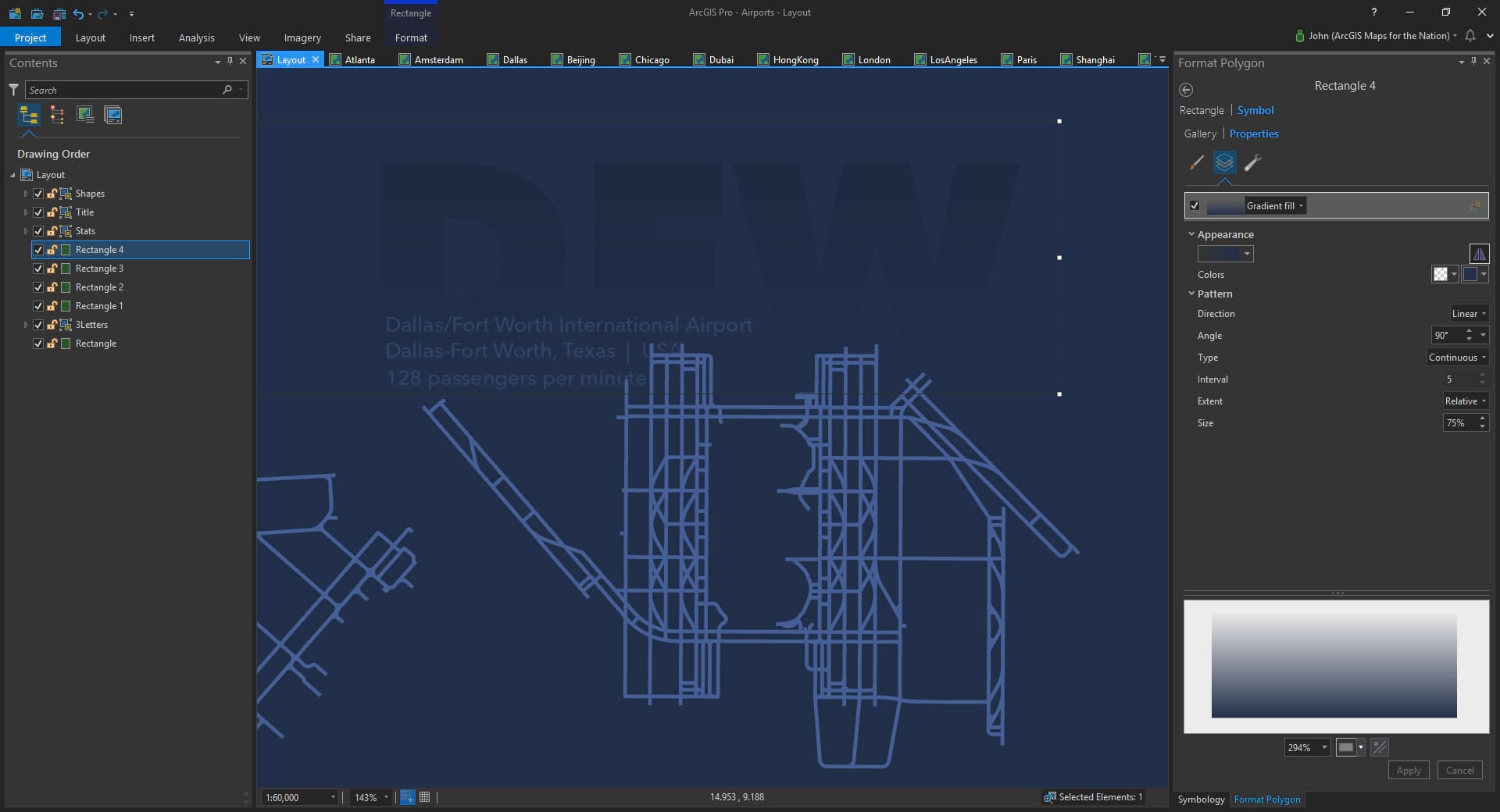Uncheck visibility of Rectangle 3
The width and height of the screenshot is (1500, 812).
pyautogui.click(x=38, y=269)
